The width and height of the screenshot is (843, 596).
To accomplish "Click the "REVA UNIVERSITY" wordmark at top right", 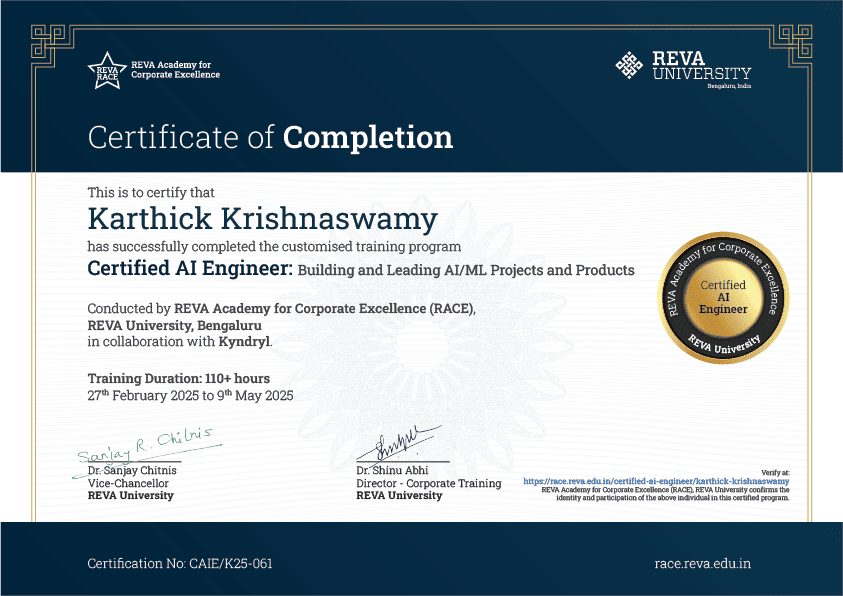I will point(702,66).
